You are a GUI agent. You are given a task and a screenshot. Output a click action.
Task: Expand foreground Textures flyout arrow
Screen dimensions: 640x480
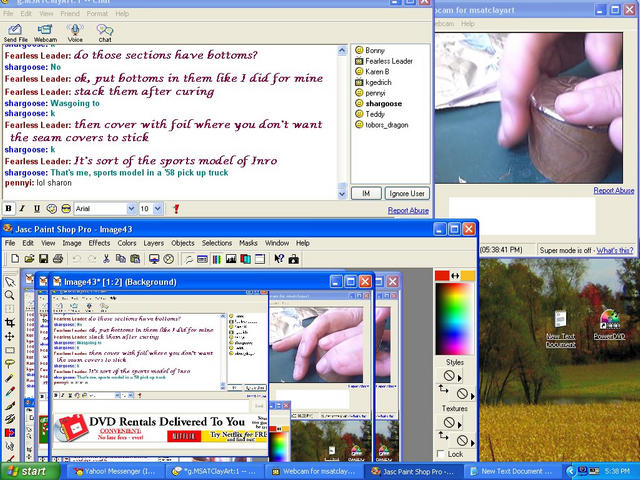click(460, 425)
